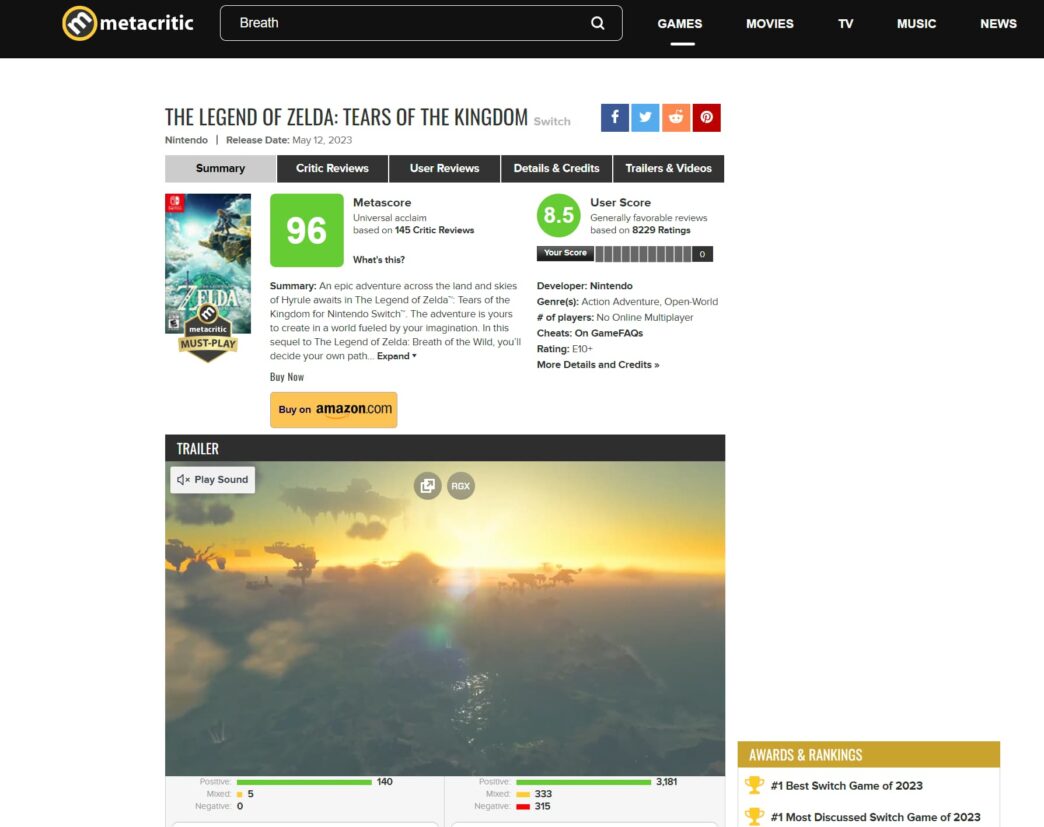Share the page on Pinterest
Image resolution: width=1044 pixels, height=827 pixels.
click(706, 118)
